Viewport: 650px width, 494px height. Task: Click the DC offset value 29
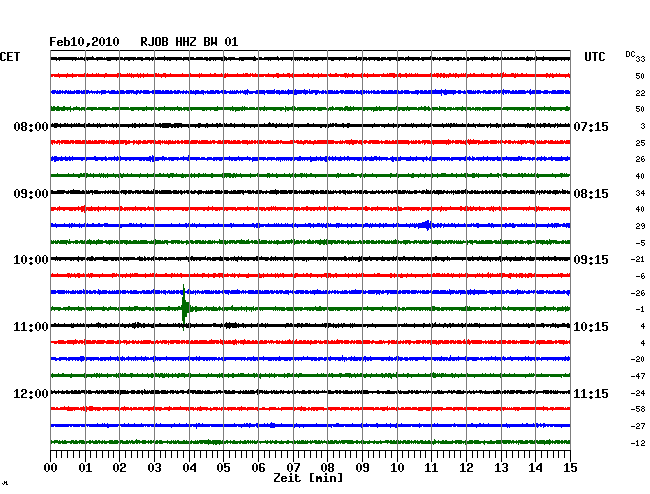pyautogui.click(x=640, y=226)
